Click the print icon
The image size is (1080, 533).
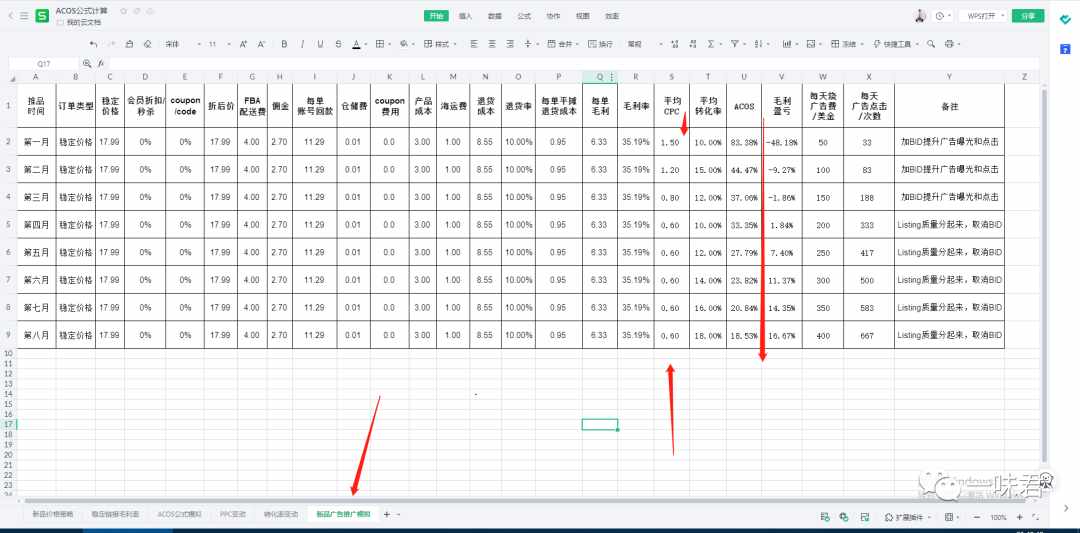(949, 44)
